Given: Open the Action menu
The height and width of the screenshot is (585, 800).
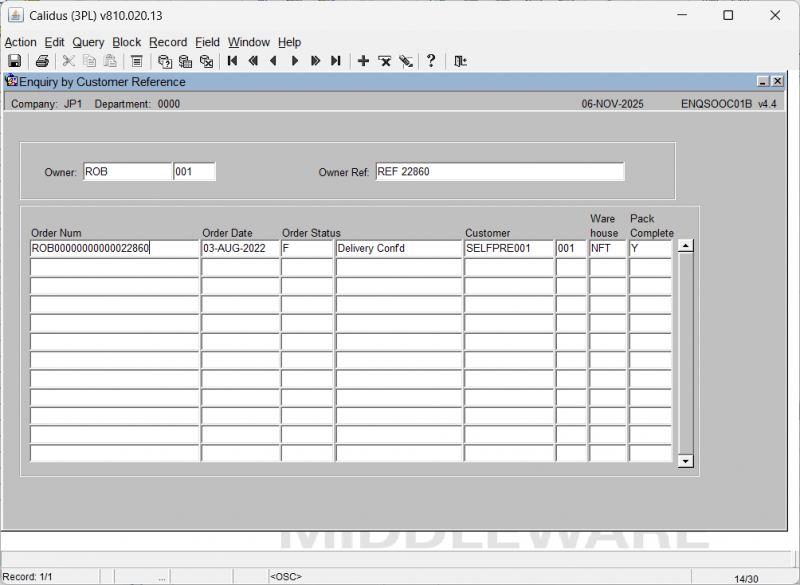Looking at the screenshot, I should [x=20, y=42].
